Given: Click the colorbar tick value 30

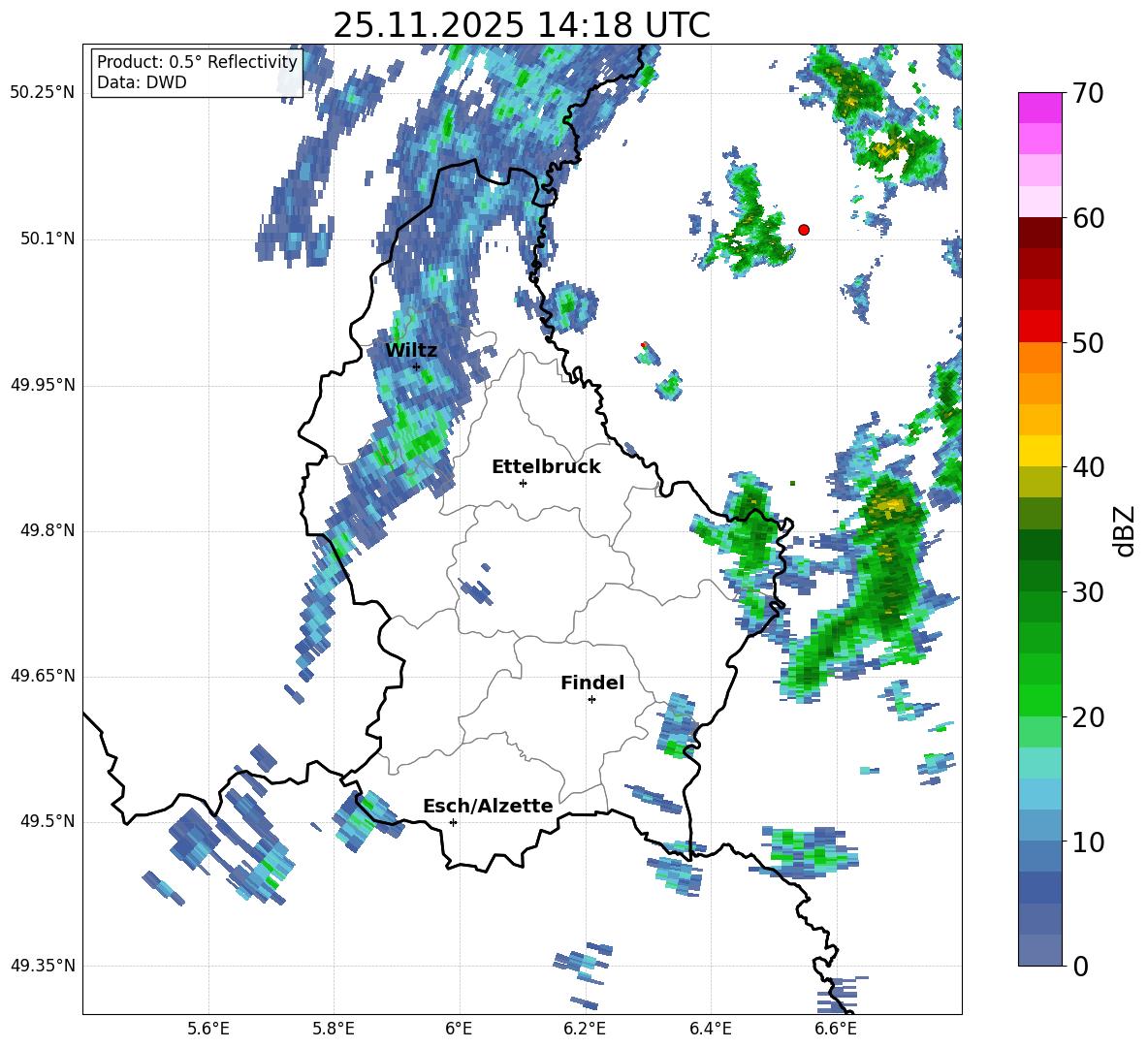Looking at the screenshot, I should click(1088, 592).
